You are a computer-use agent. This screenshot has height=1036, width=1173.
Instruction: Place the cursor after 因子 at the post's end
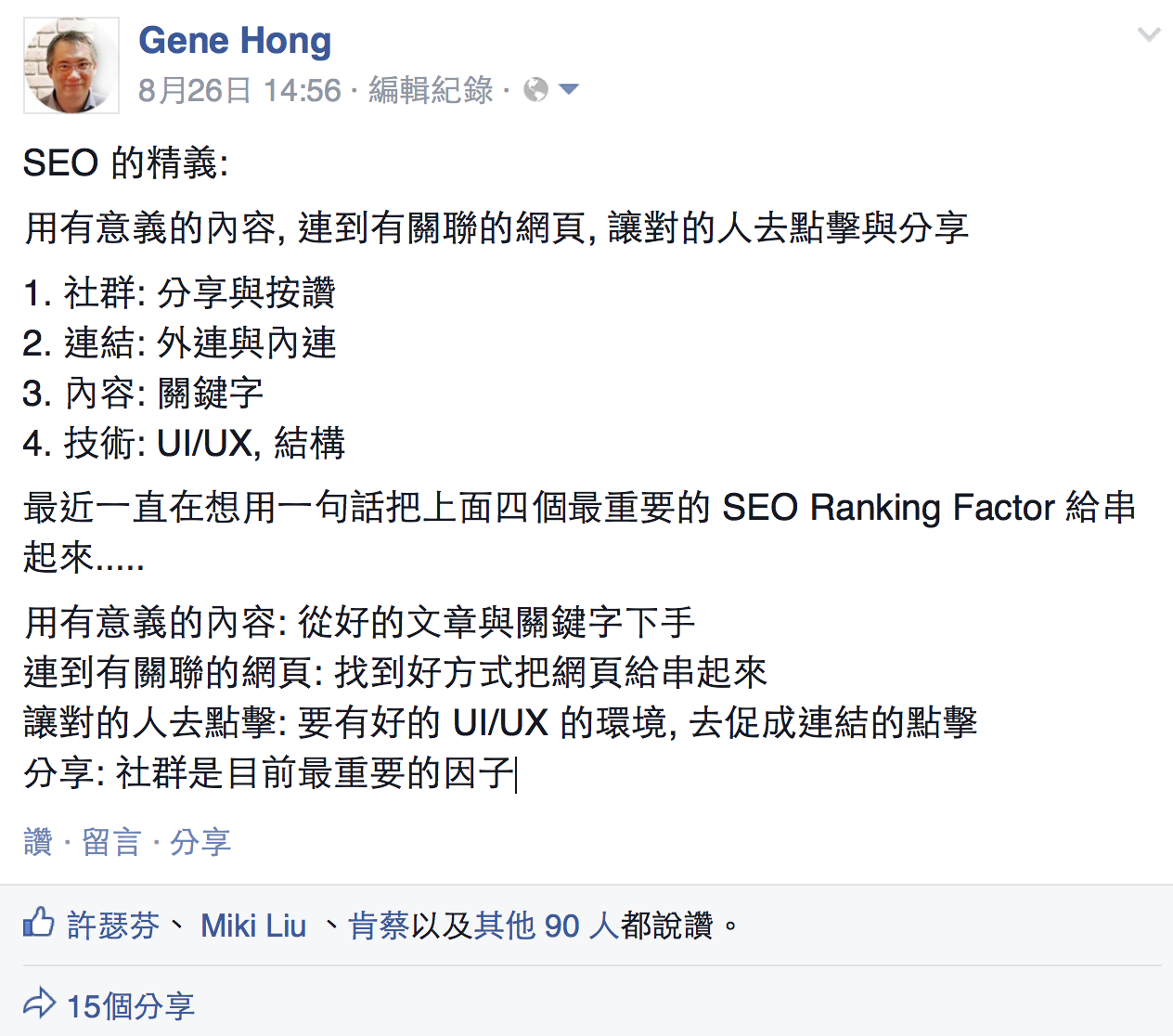pos(516,773)
